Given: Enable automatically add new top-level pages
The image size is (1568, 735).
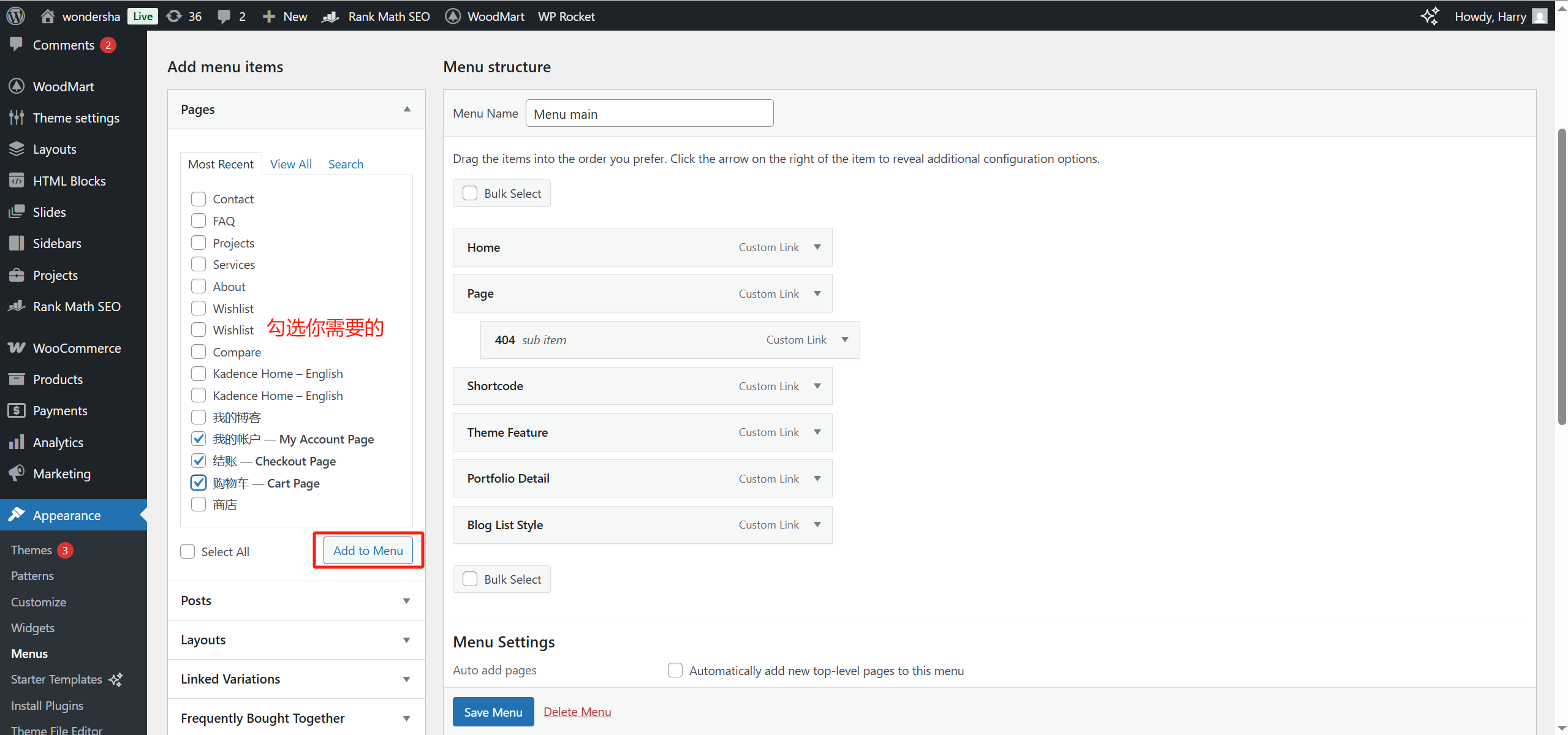Looking at the screenshot, I should 675,670.
